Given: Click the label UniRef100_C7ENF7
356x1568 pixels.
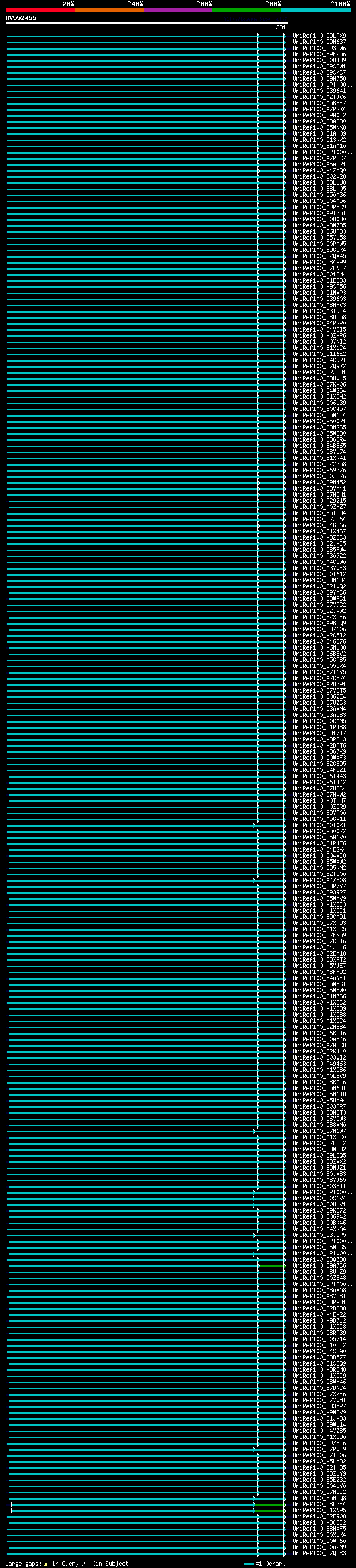Looking at the screenshot, I should (x=319, y=269).
